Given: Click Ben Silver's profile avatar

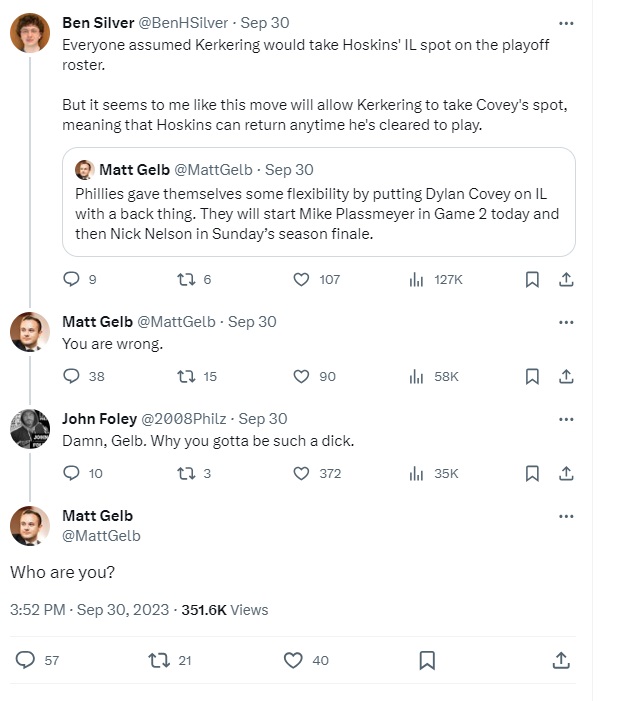Looking at the screenshot, I should (x=30, y=33).
